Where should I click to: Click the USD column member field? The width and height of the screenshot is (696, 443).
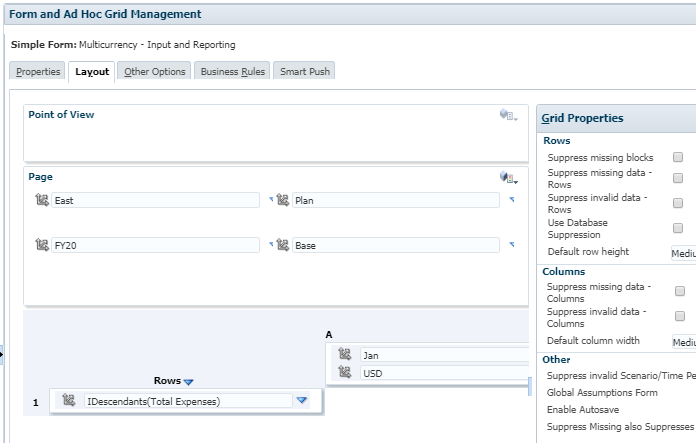[x=445, y=373]
